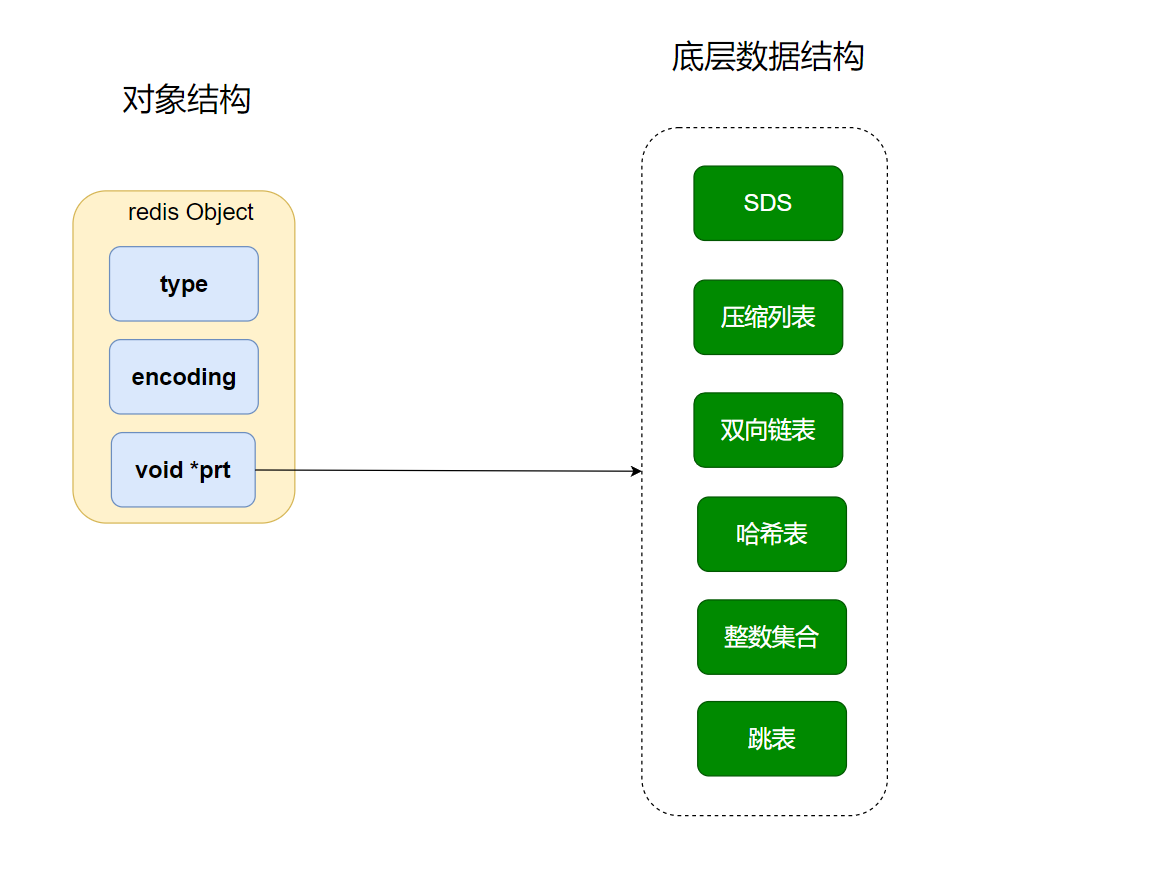Viewport: 1156px width, 880px height.
Task: Click the 压缩列表 block
Action: click(767, 317)
